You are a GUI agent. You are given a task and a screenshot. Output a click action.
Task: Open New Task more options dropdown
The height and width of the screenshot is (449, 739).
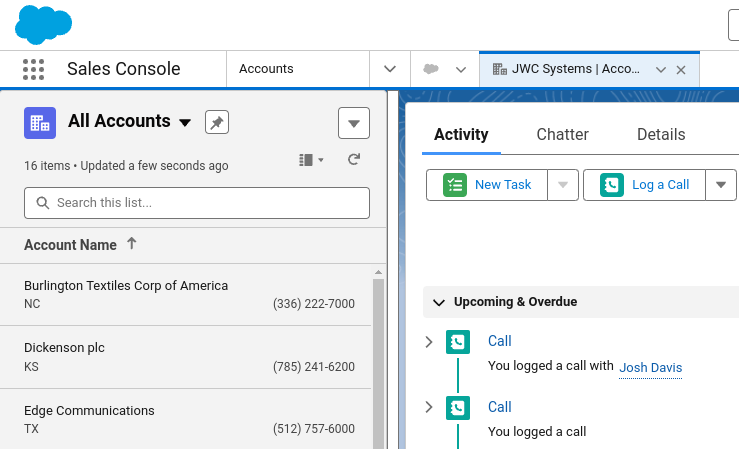(x=563, y=185)
